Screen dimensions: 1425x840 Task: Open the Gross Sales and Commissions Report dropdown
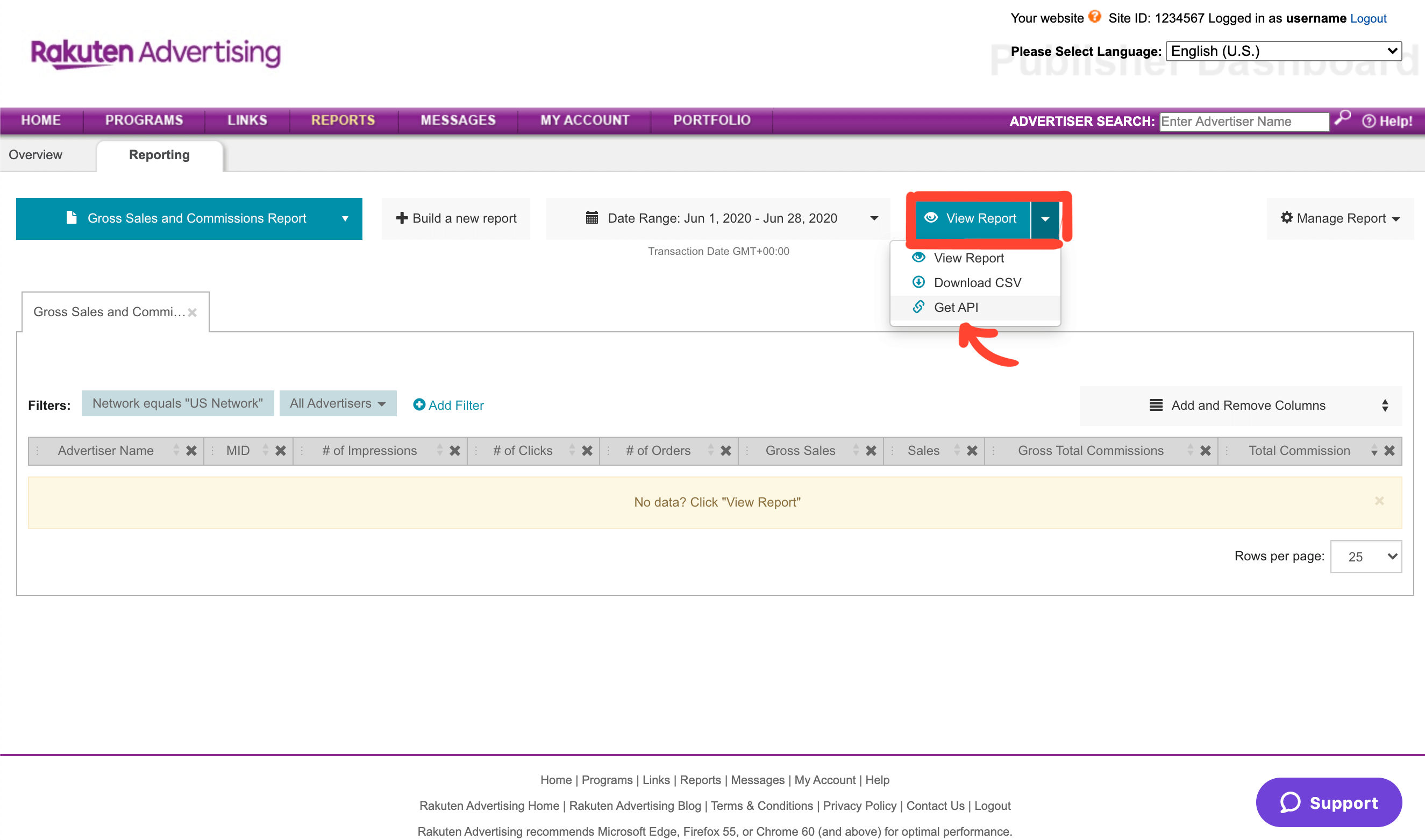189,218
